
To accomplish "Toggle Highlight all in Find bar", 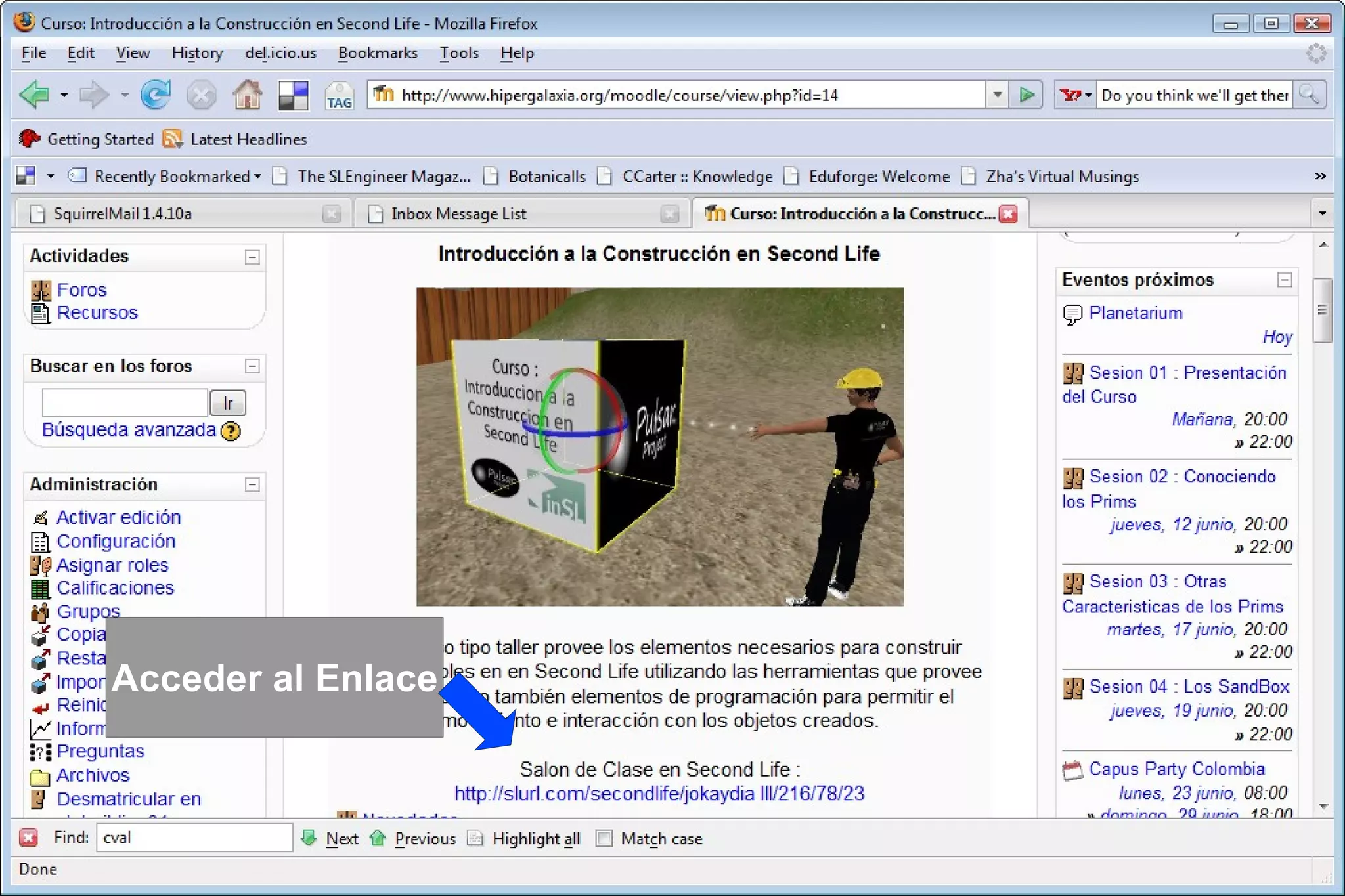I will pyautogui.click(x=535, y=838).
